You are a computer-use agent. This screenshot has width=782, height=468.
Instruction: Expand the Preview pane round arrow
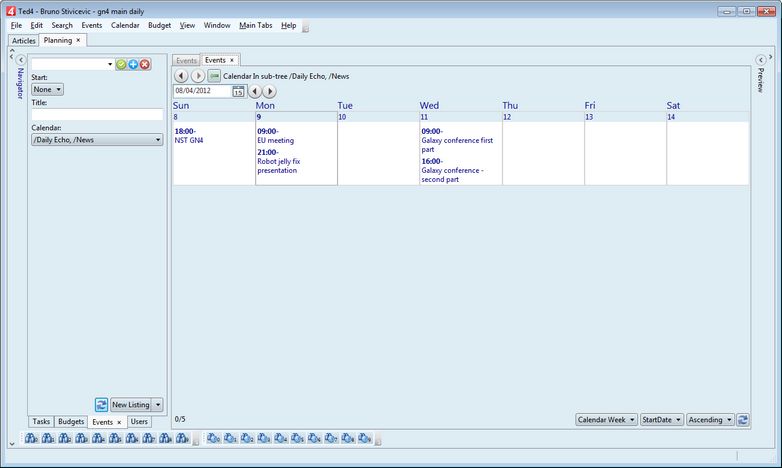[761, 60]
